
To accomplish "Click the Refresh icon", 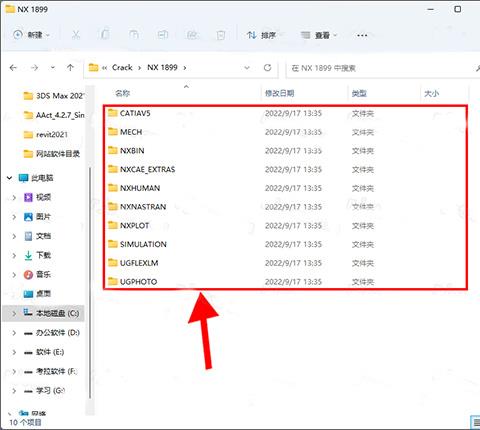I will (267, 68).
